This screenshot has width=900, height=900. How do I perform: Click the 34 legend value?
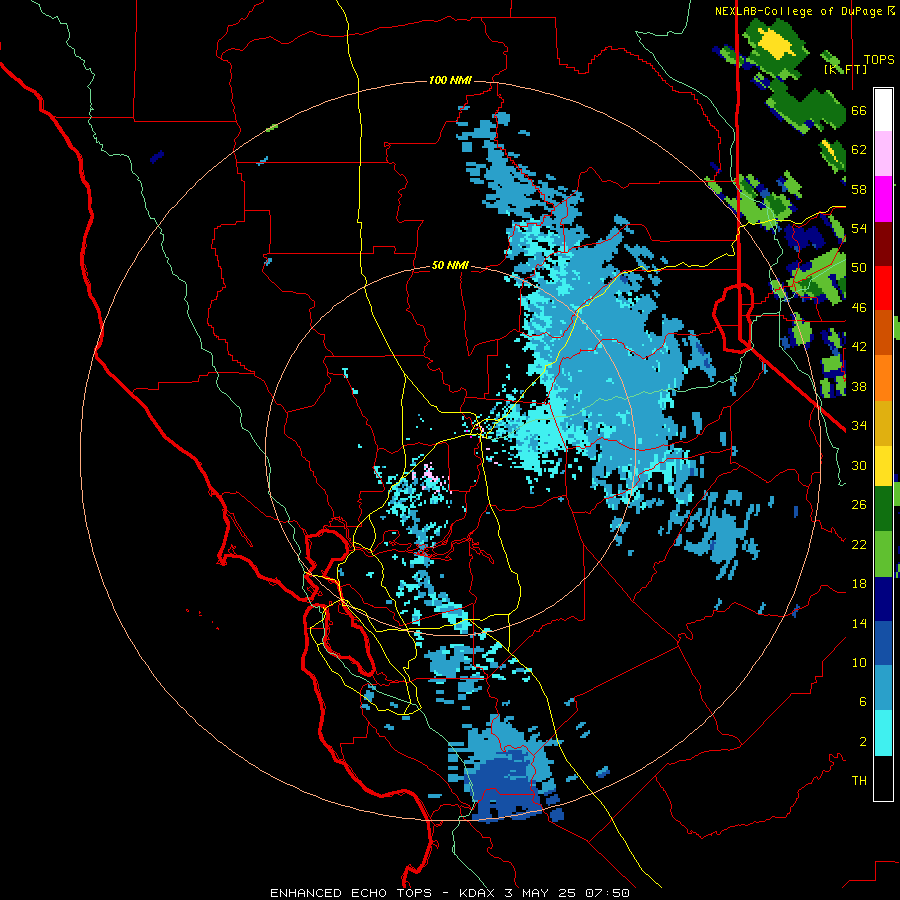coord(859,425)
